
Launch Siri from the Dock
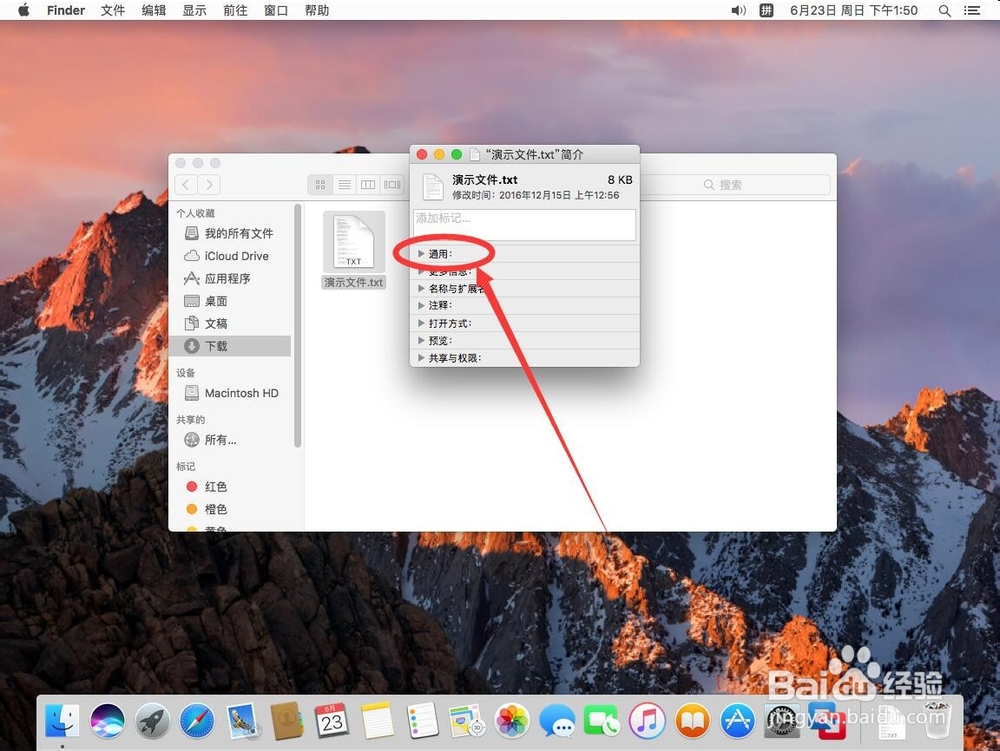click(107, 721)
